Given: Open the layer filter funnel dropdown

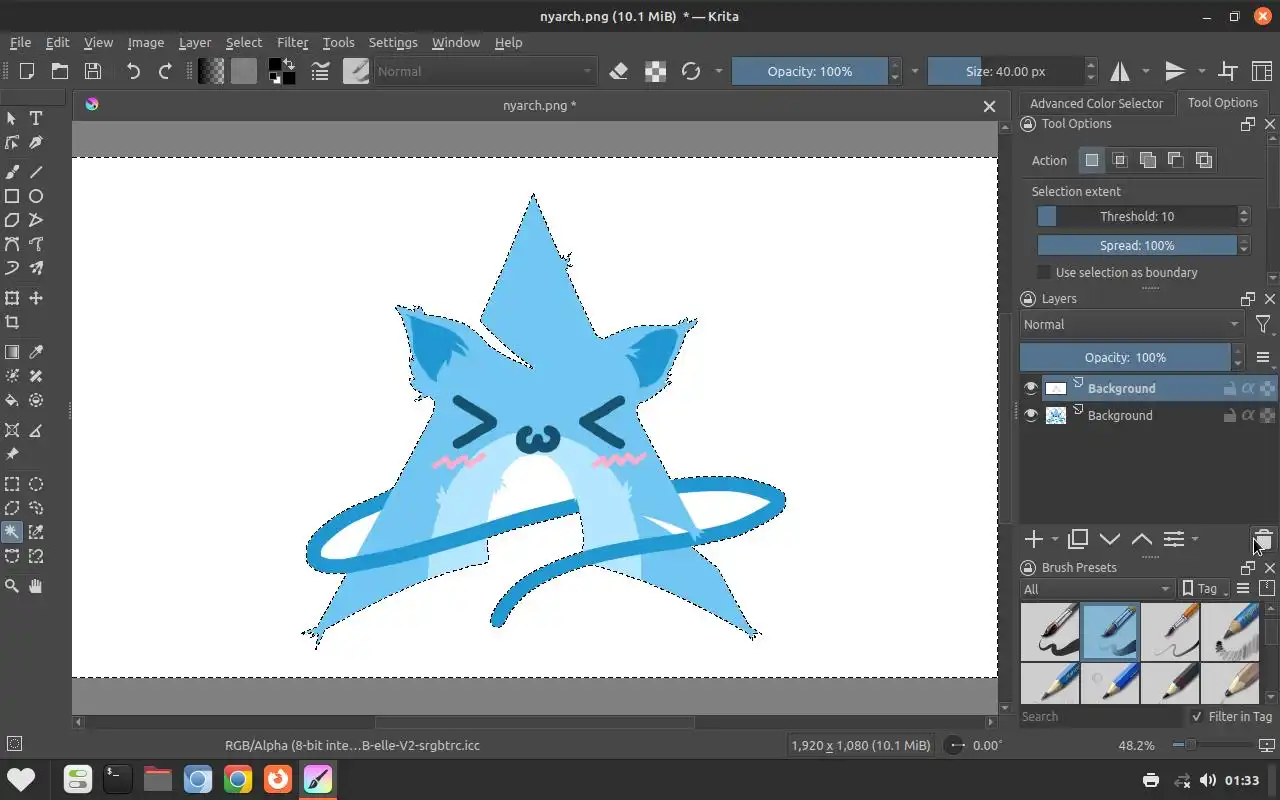Looking at the screenshot, I should pyautogui.click(x=1263, y=324).
